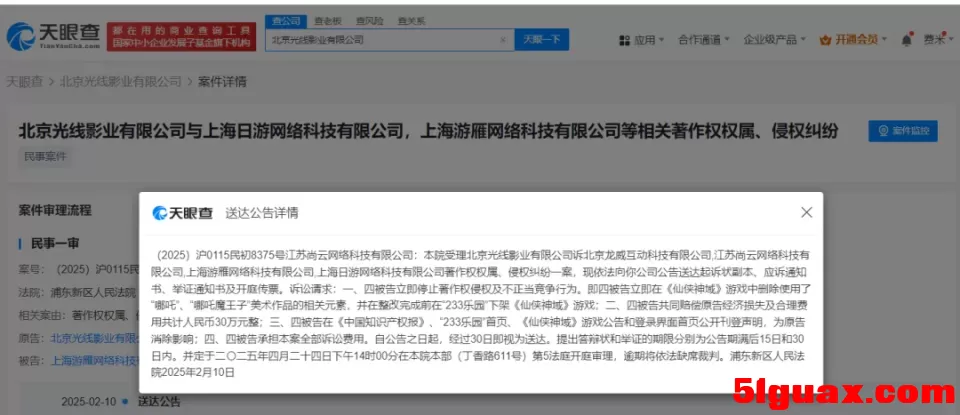Open plaintiff link 北京光线影业有限公司
960x415 pixels.
pyautogui.click(x=96, y=338)
